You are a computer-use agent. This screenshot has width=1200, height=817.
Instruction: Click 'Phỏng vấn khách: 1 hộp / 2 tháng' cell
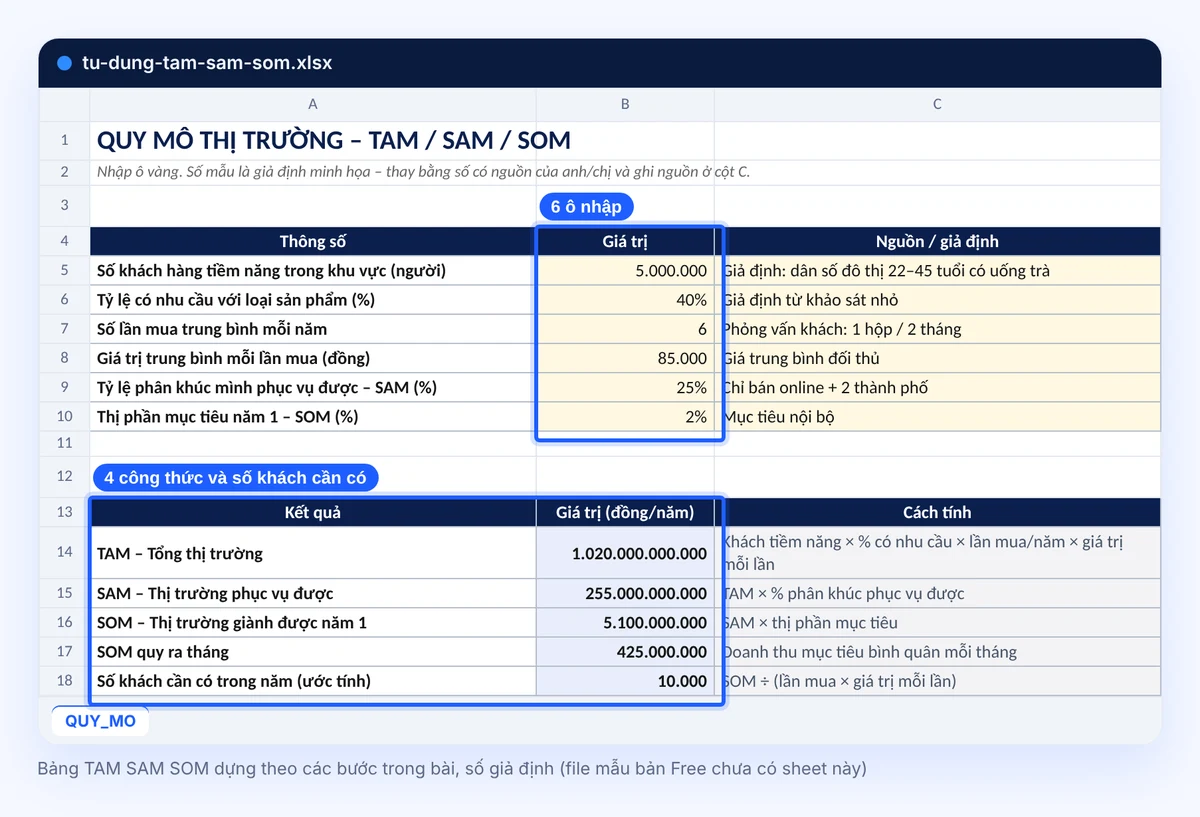[x=937, y=329]
